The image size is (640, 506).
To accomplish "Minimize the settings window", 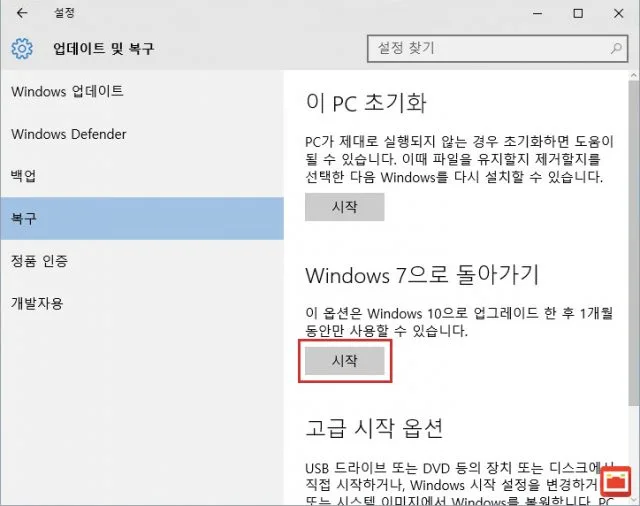I will point(538,13).
